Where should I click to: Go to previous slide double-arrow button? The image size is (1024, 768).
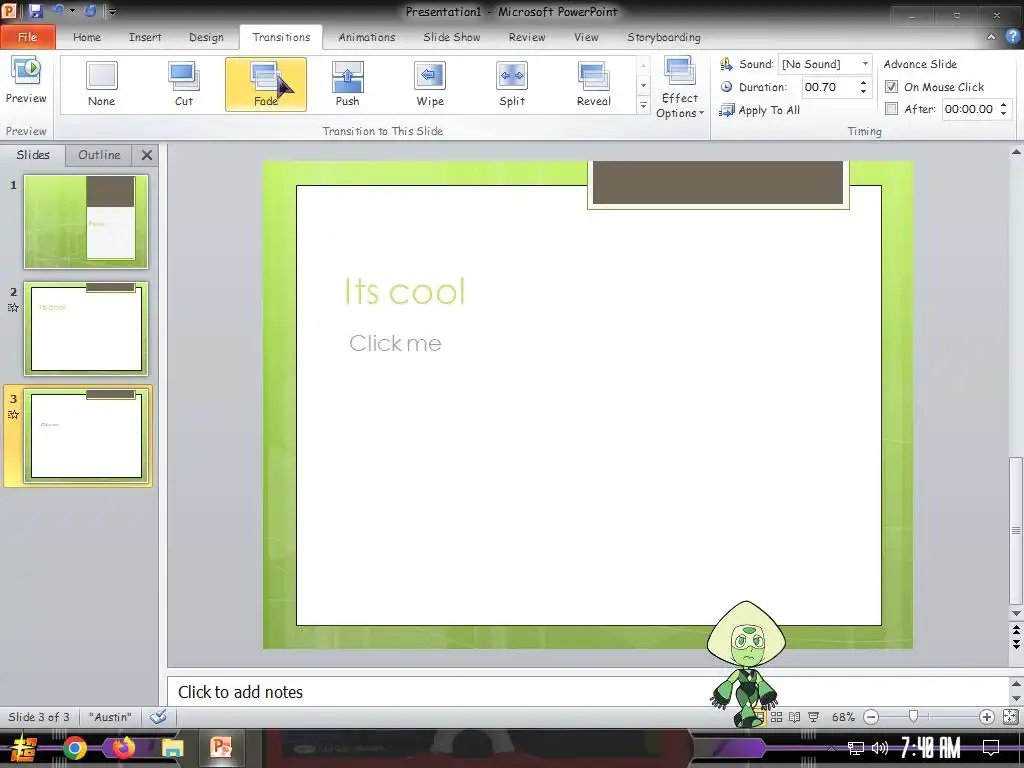[x=1016, y=630]
